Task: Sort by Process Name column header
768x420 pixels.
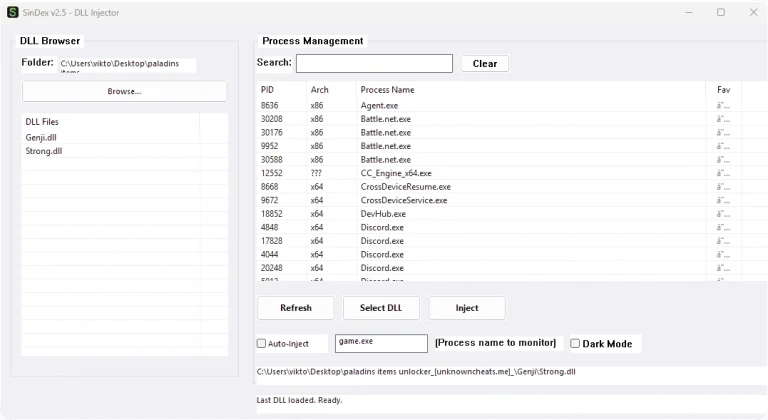Action: 530,90
